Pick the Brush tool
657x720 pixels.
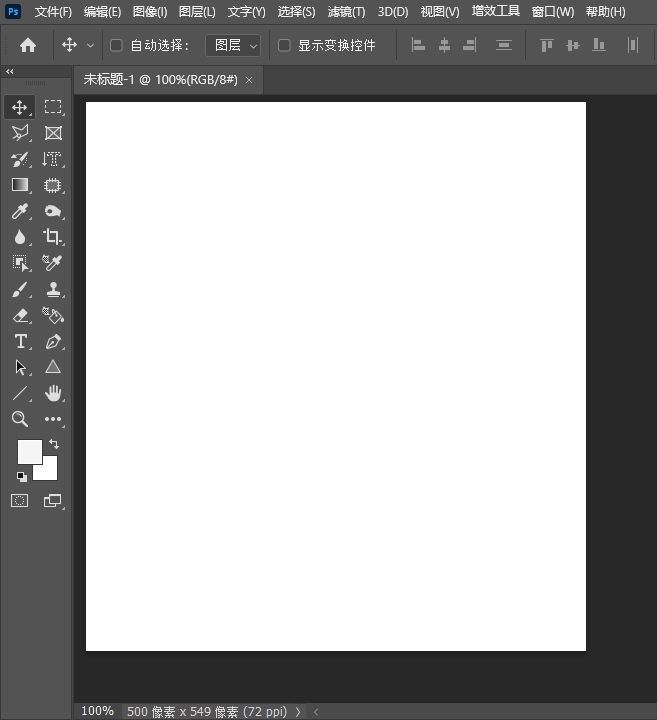tap(20, 290)
